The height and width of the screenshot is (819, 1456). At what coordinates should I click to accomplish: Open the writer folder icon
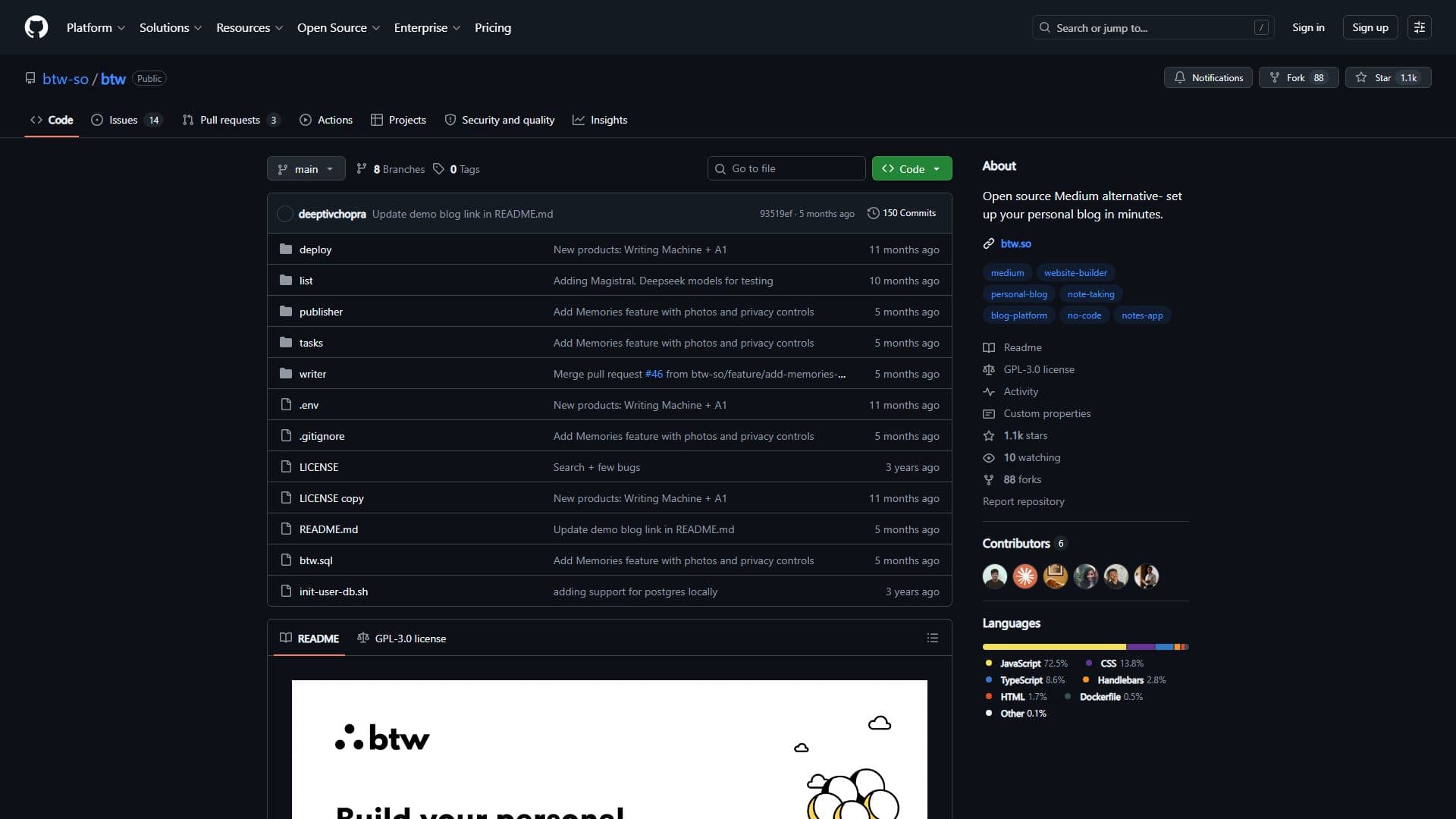pyautogui.click(x=286, y=374)
